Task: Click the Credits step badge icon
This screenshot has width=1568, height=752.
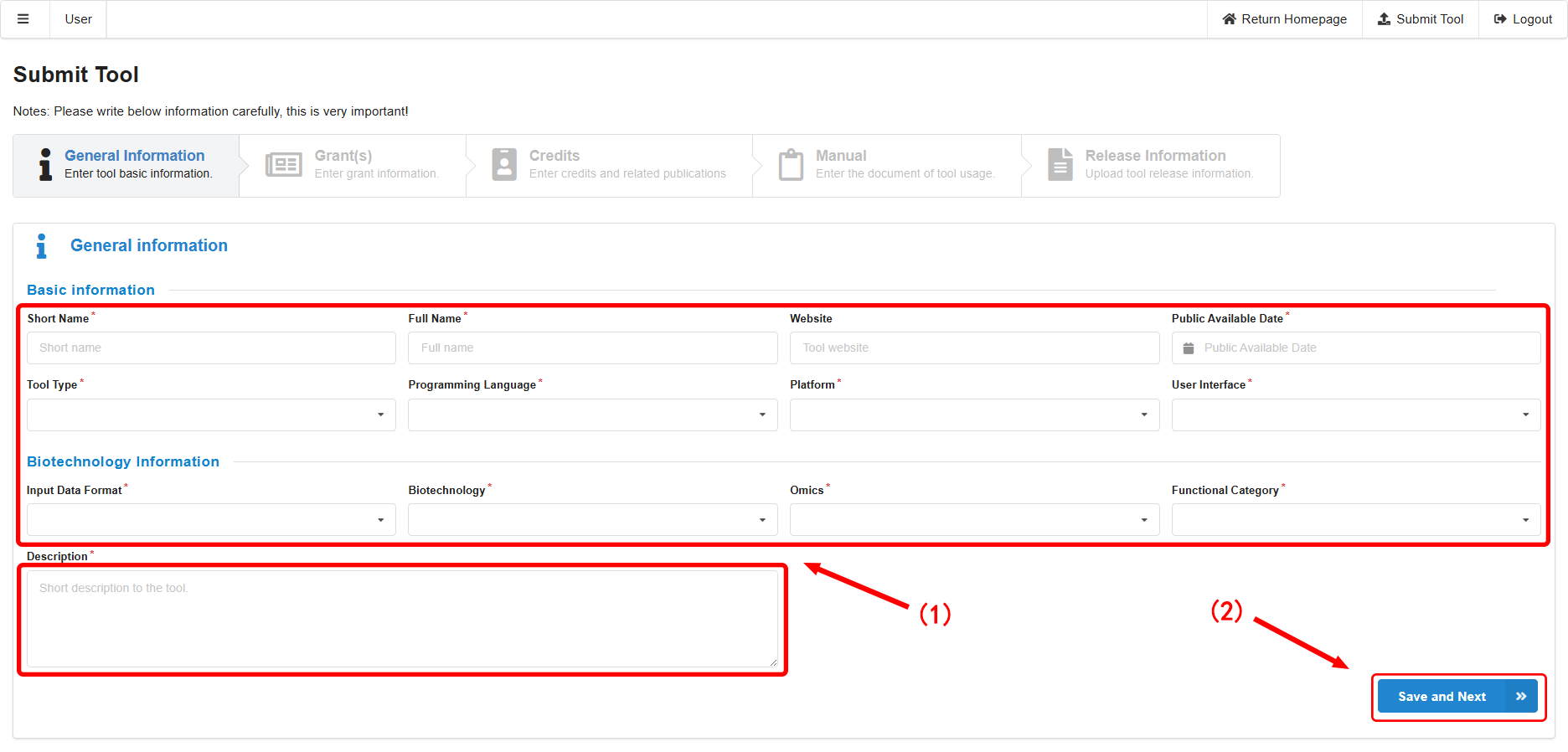Action: (504, 165)
